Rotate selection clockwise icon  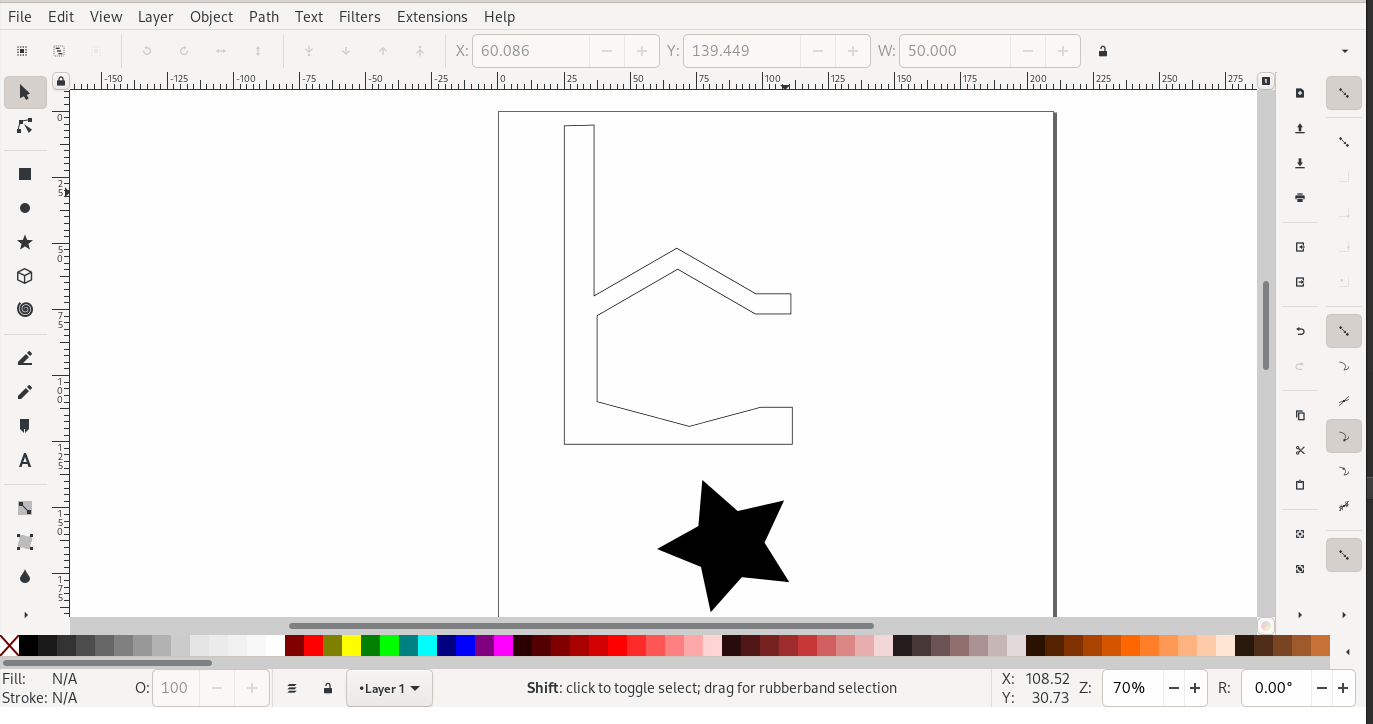click(x=184, y=51)
